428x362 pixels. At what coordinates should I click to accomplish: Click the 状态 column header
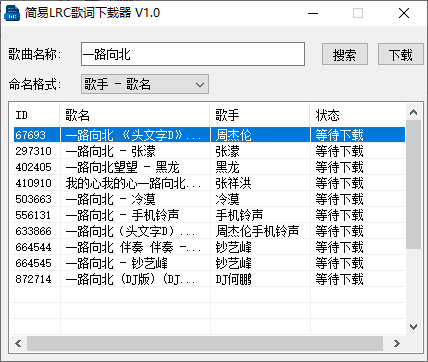(358, 115)
